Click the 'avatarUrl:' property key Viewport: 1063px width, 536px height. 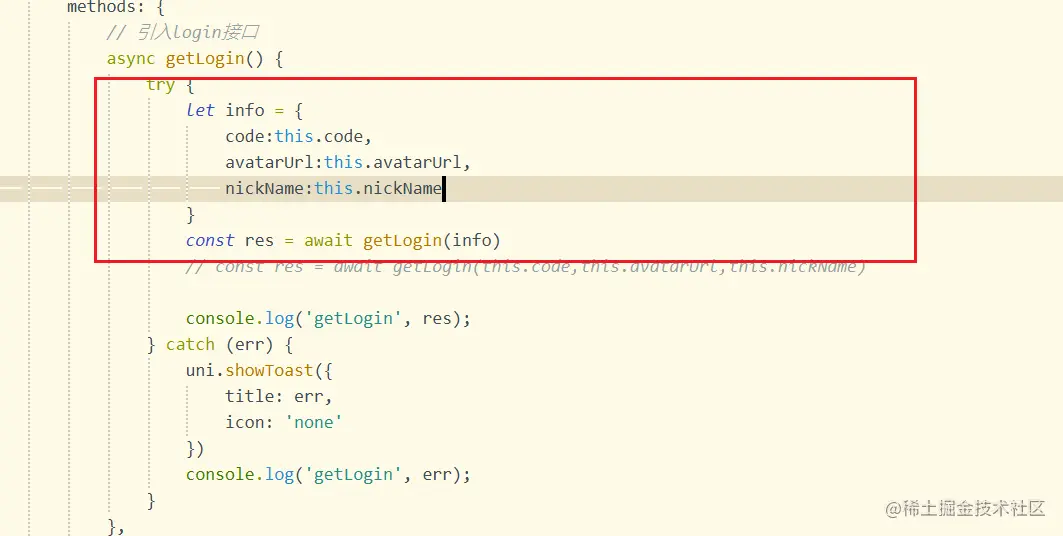coord(275,163)
